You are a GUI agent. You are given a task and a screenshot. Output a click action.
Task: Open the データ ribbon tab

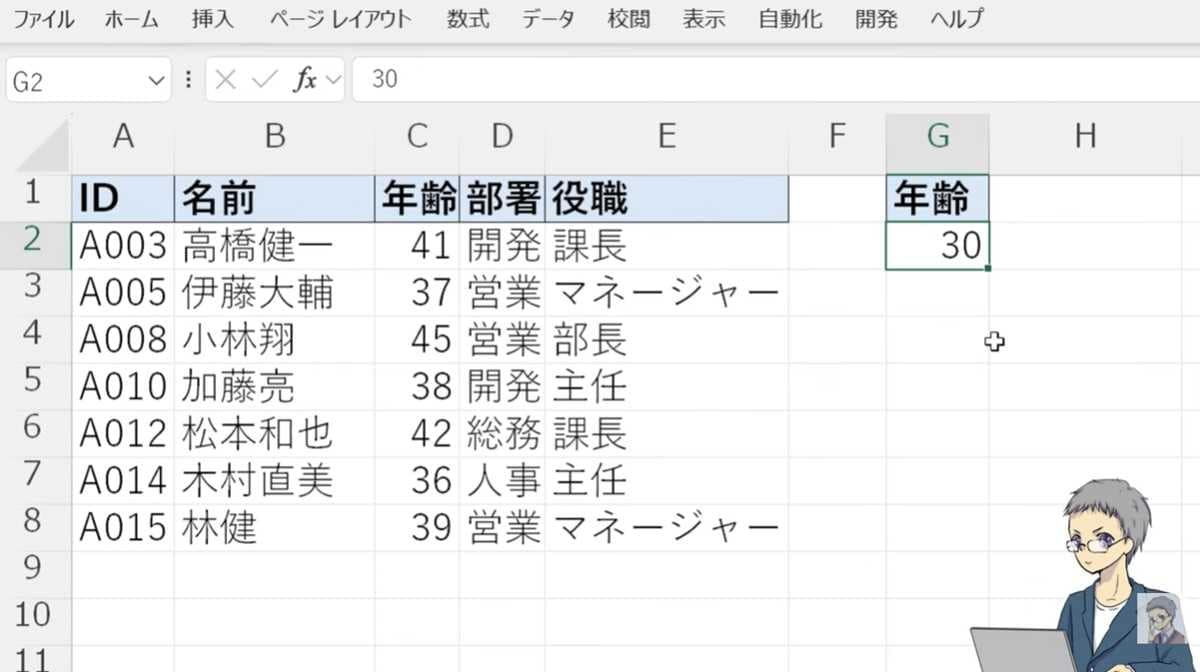click(x=548, y=18)
